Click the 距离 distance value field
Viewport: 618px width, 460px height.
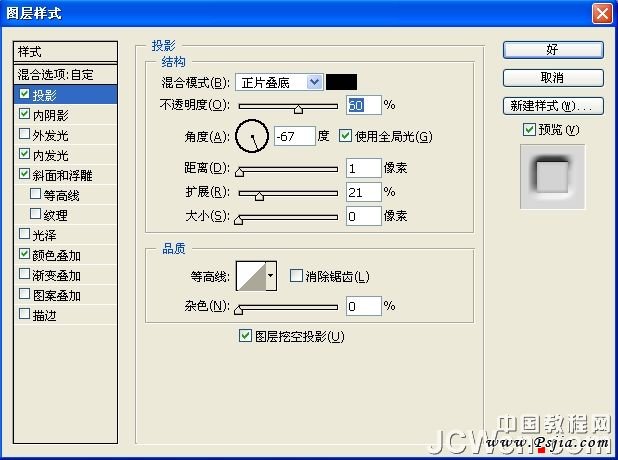click(364, 168)
